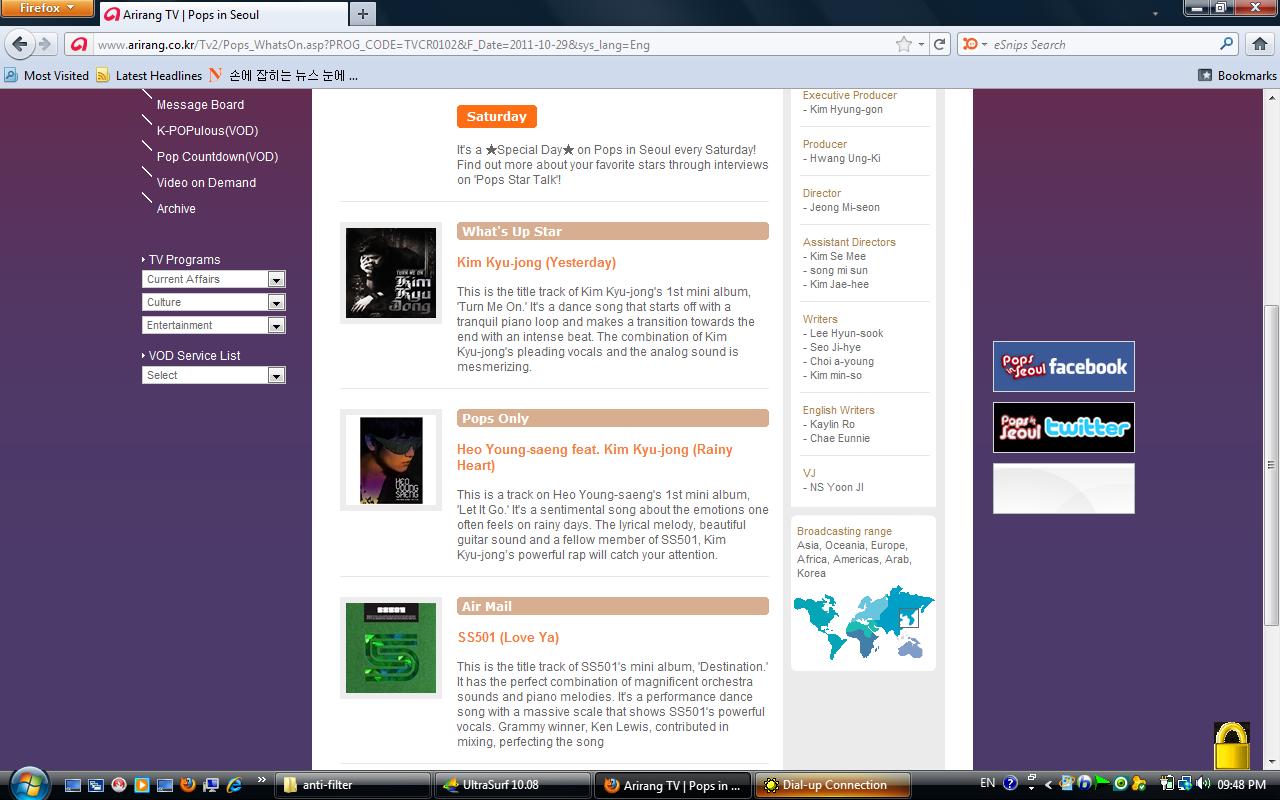
Task: Open the Korean news bookmark
Action: [x=283, y=75]
